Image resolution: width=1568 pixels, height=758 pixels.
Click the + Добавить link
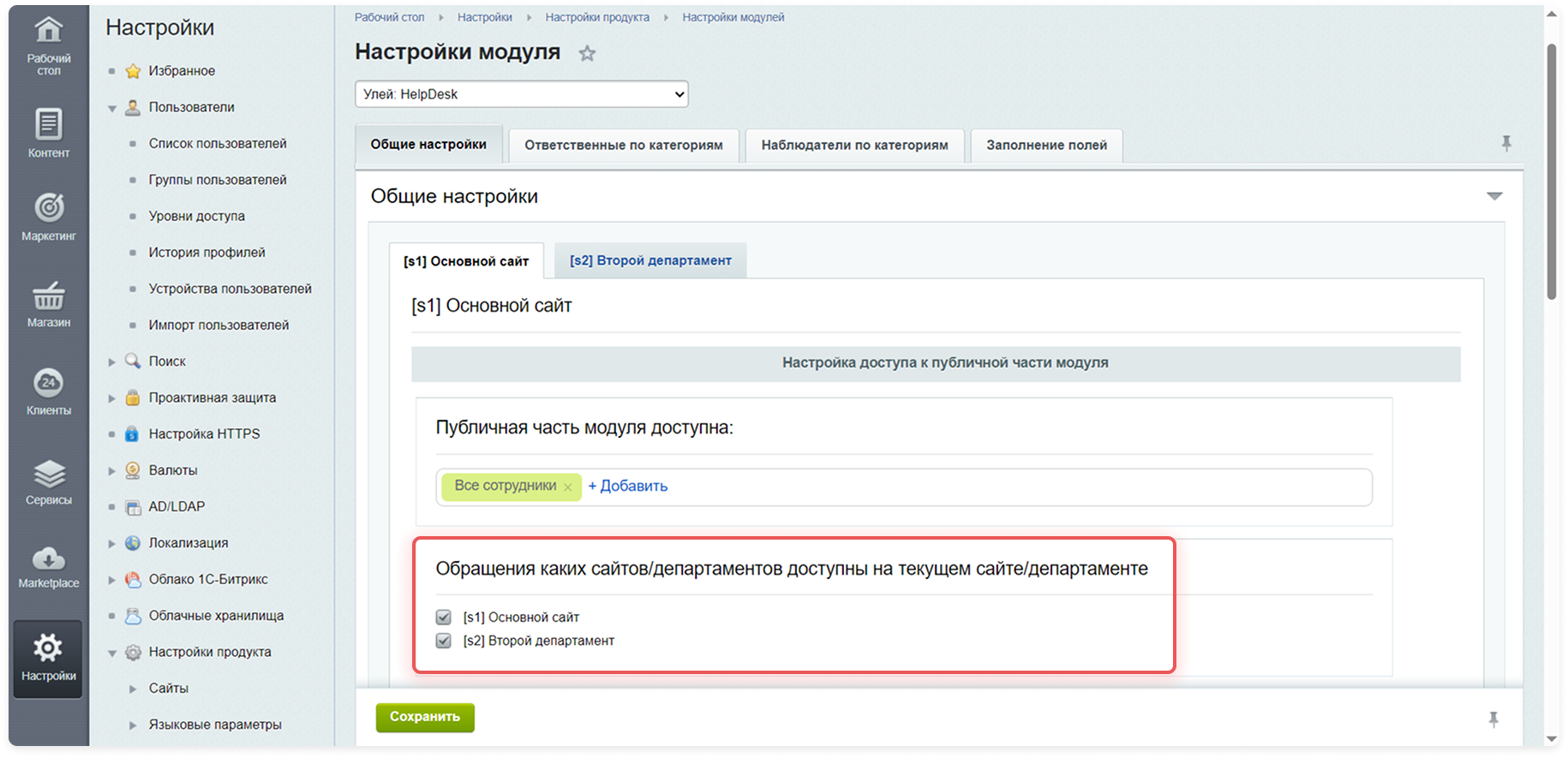[x=628, y=486]
